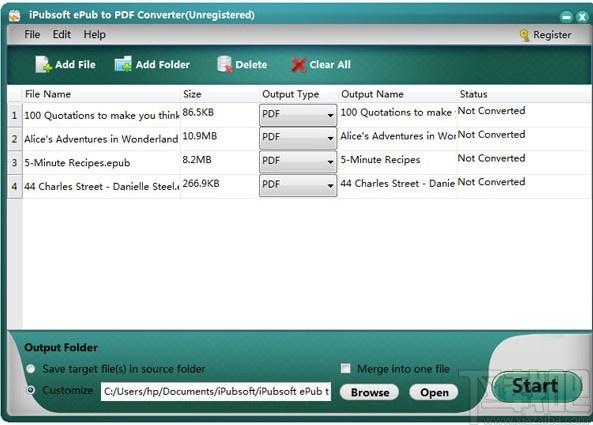Minimize the converter window

point(566,17)
